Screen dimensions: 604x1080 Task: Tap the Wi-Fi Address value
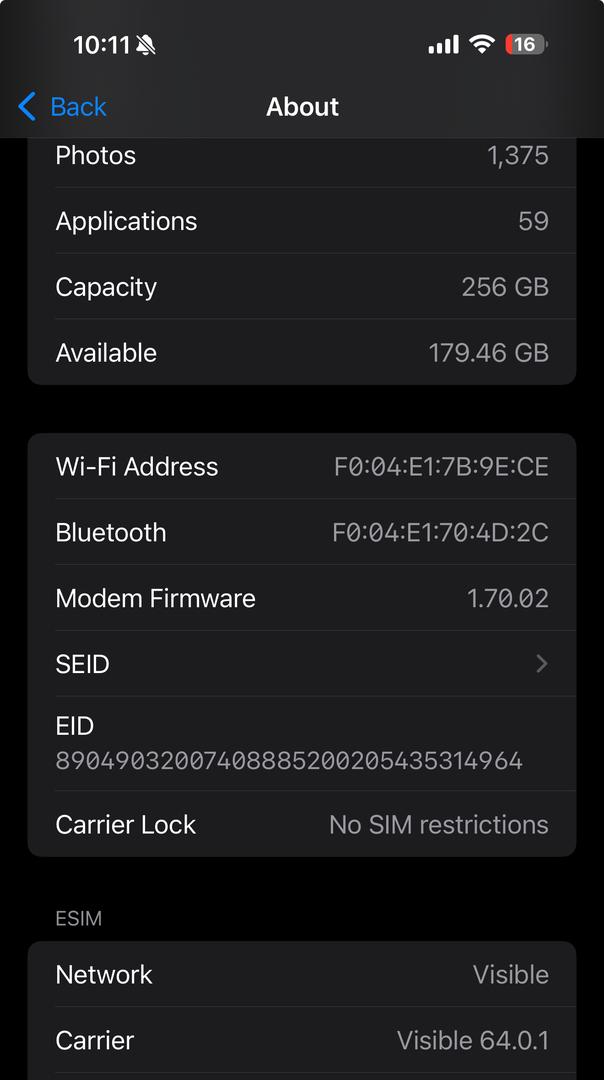pyautogui.click(x=441, y=467)
